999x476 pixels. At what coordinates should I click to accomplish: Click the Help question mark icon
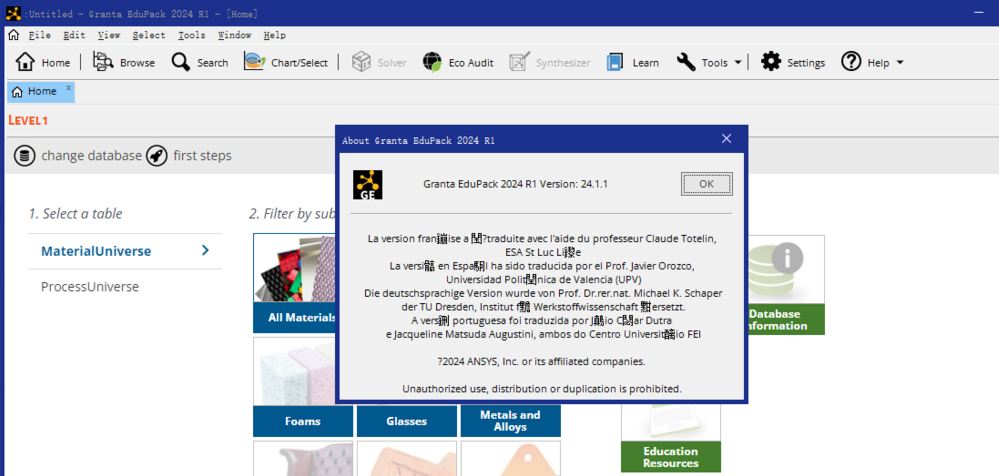point(851,62)
